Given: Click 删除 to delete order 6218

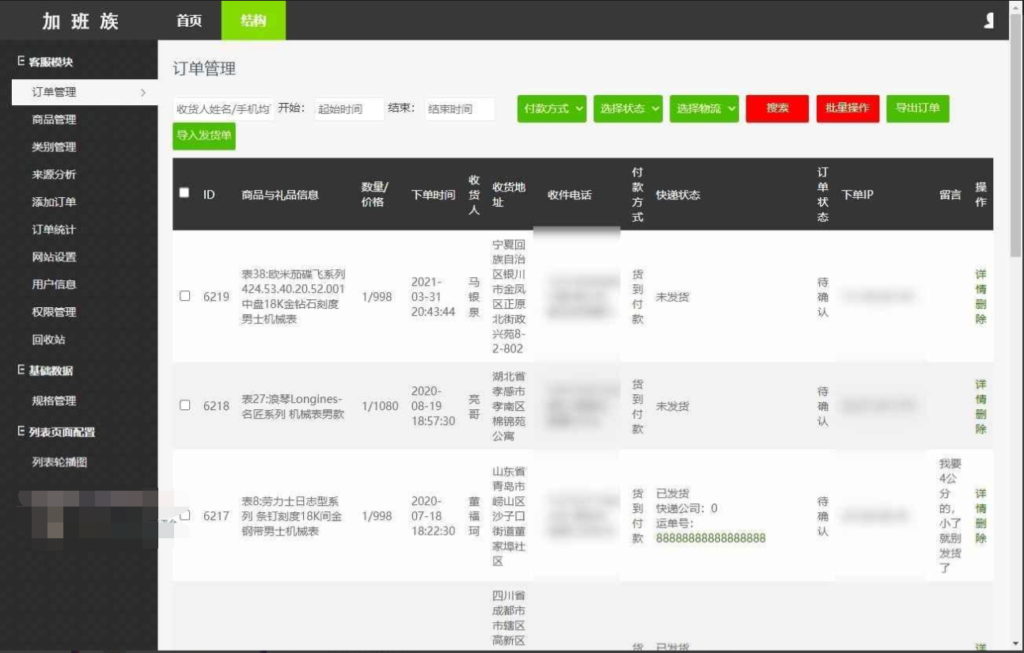Looking at the screenshot, I should [x=983, y=420].
